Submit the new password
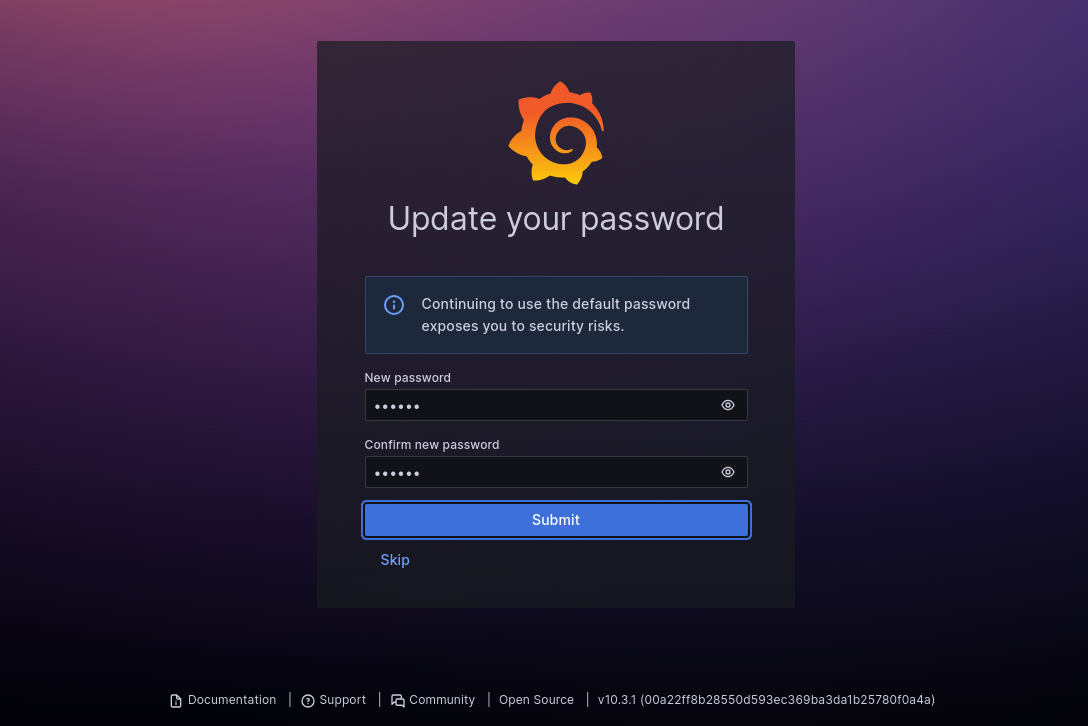 click(x=556, y=520)
